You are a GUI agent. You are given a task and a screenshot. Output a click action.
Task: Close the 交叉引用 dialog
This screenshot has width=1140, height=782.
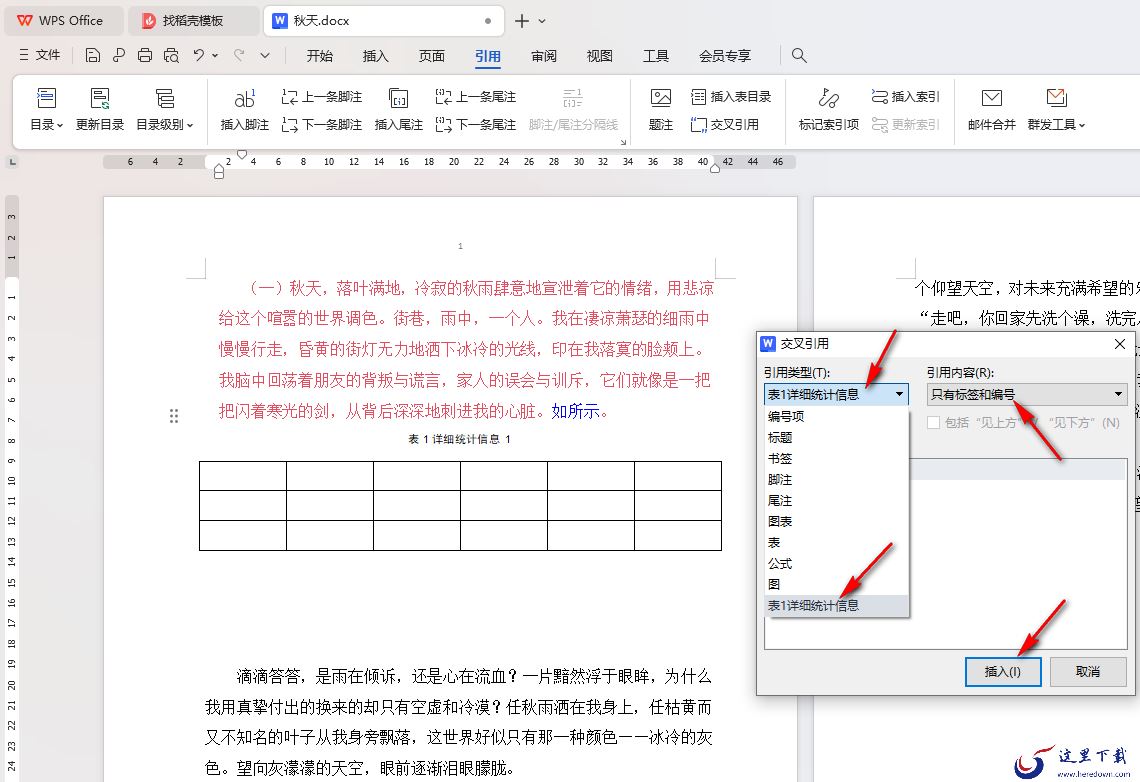(1120, 344)
